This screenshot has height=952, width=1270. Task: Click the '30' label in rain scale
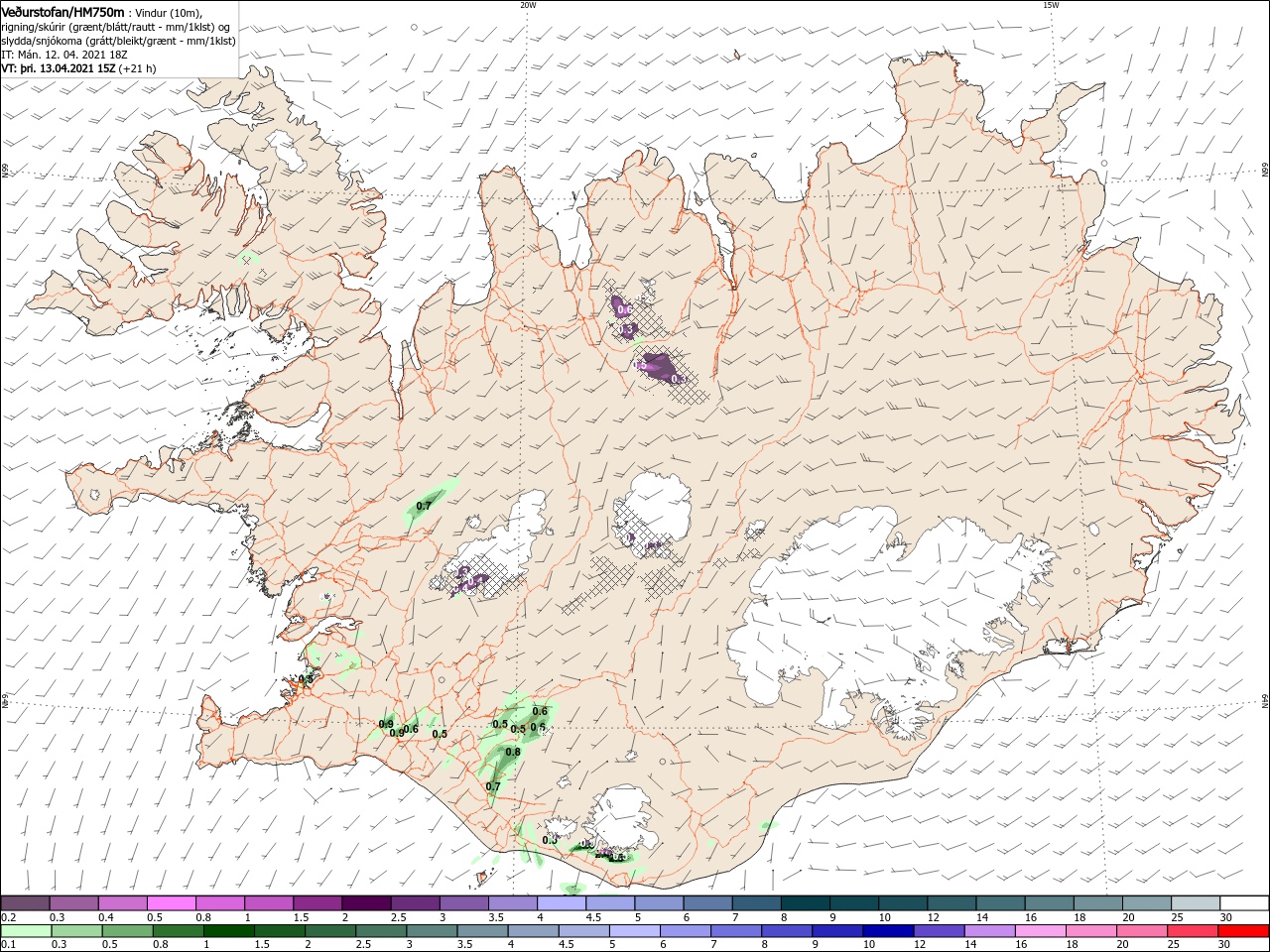click(1224, 945)
